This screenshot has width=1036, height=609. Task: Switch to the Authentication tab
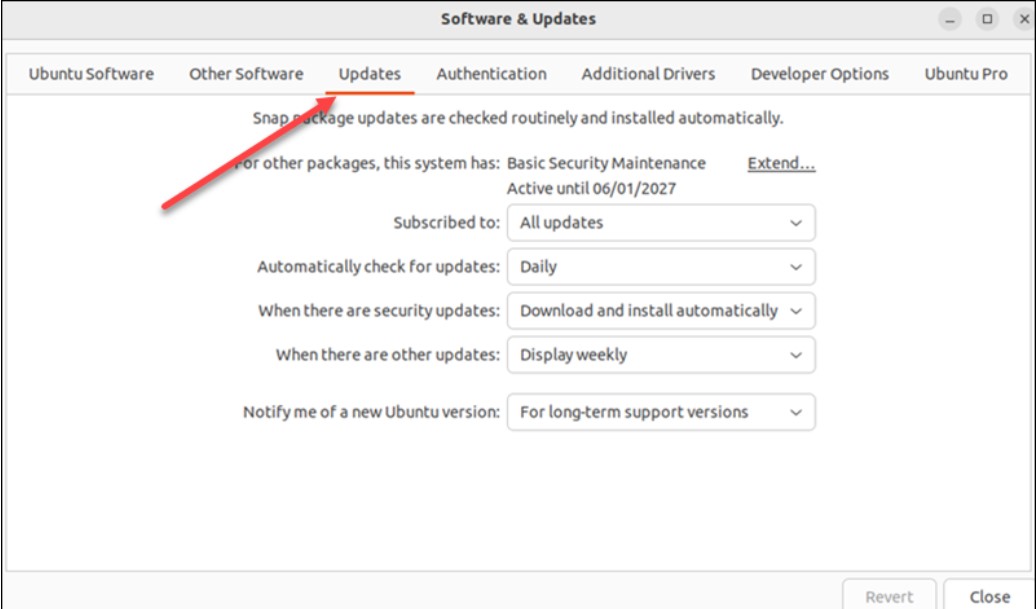489,73
